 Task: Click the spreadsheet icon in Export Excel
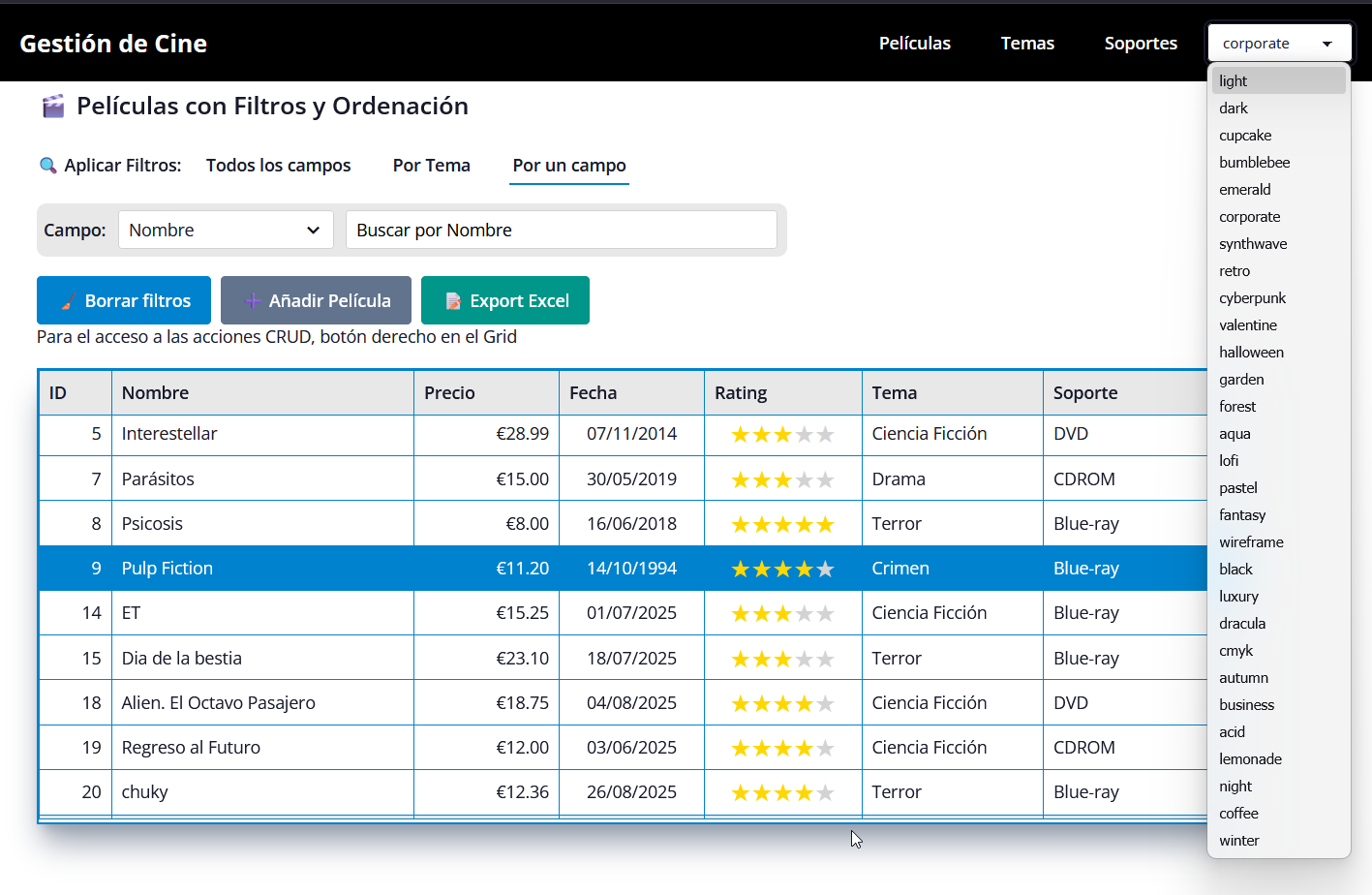tap(453, 301)
